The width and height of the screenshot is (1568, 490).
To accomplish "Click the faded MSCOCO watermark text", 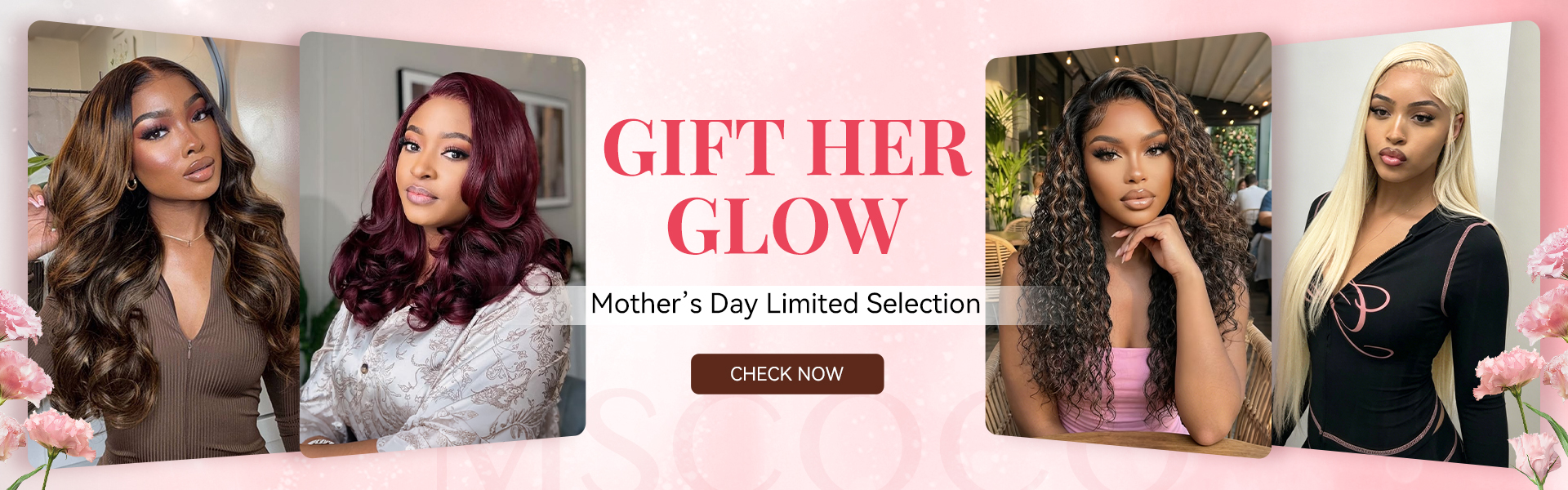I will pos(784,441).
